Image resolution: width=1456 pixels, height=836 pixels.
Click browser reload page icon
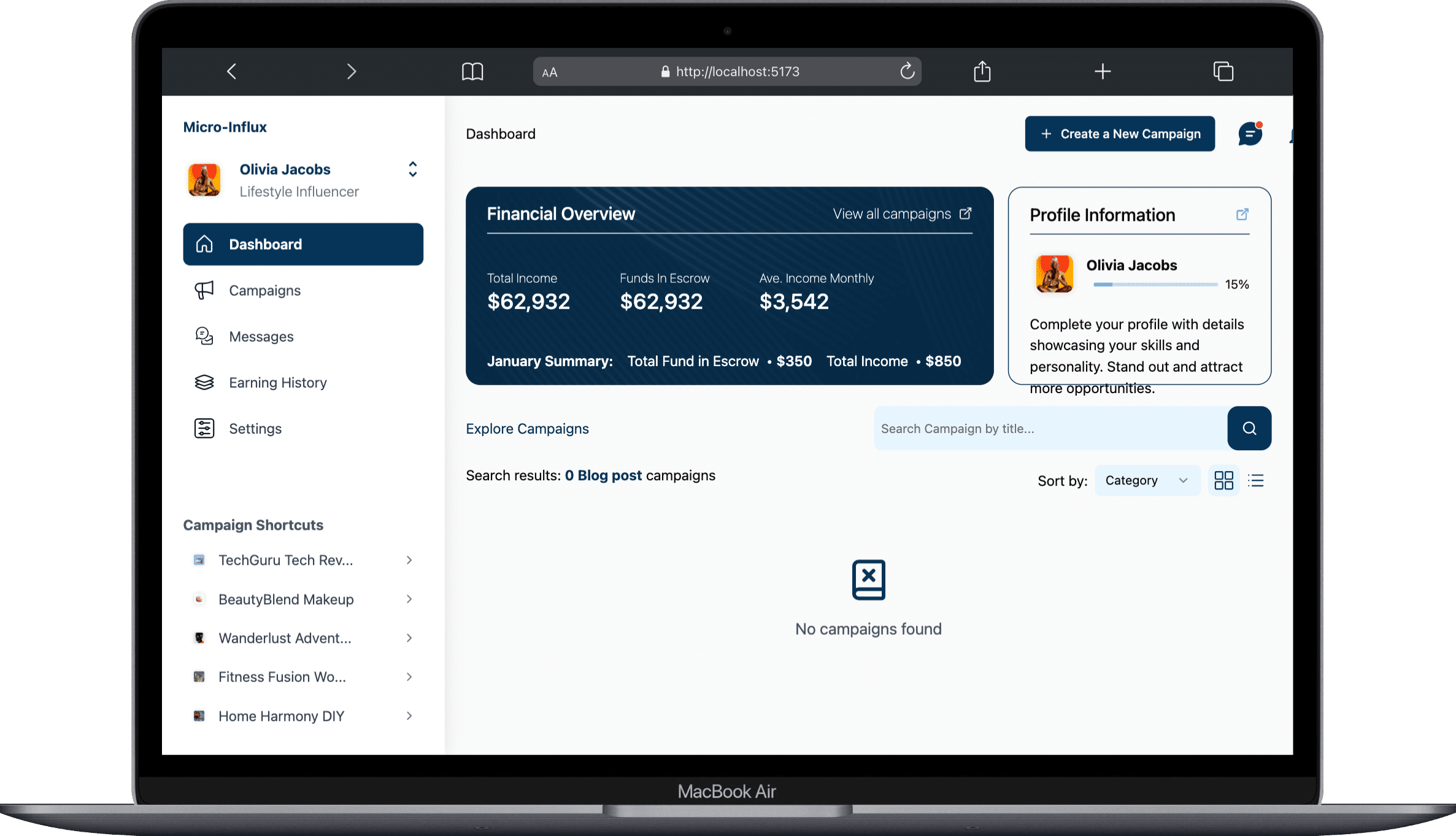click(x=907, y=72)
